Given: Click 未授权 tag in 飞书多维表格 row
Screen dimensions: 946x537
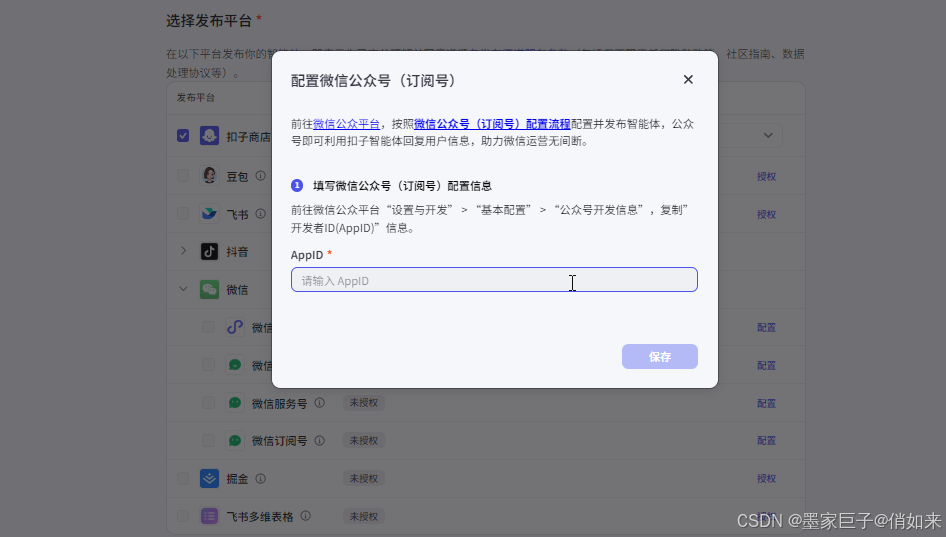Looking at the screenshot, I should (364, 516).
